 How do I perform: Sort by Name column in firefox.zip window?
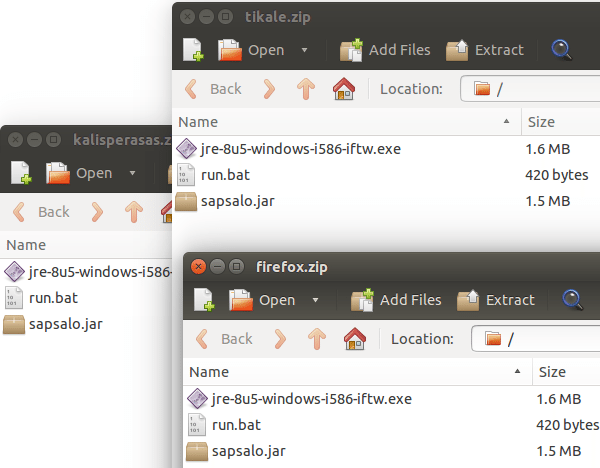coord(358,372)
